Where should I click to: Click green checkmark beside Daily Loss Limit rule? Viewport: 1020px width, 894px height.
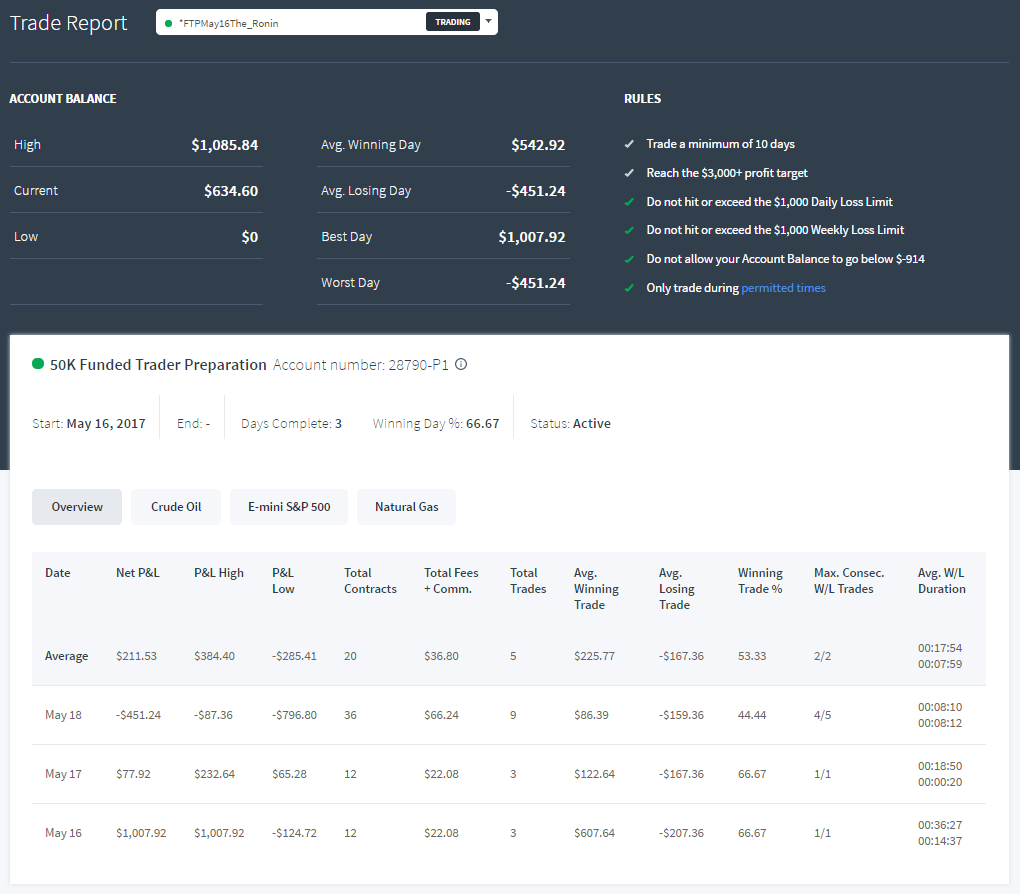coord(629,202)
